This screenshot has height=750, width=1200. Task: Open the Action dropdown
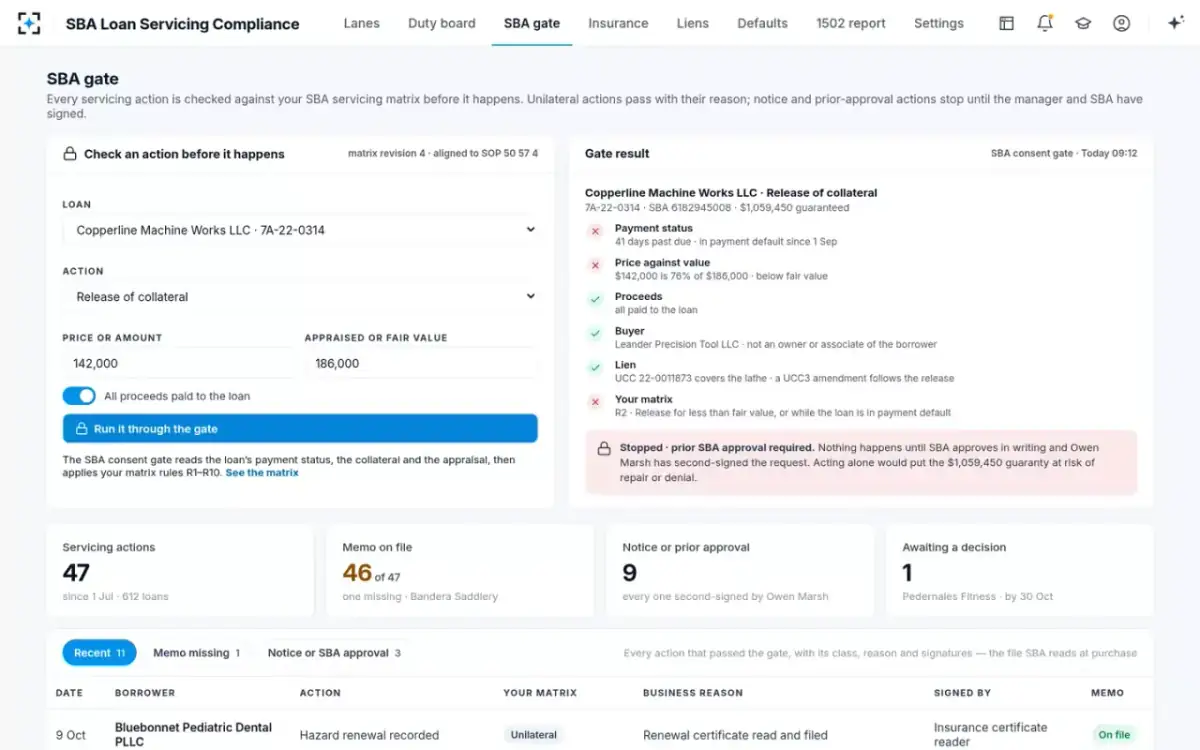300,297
